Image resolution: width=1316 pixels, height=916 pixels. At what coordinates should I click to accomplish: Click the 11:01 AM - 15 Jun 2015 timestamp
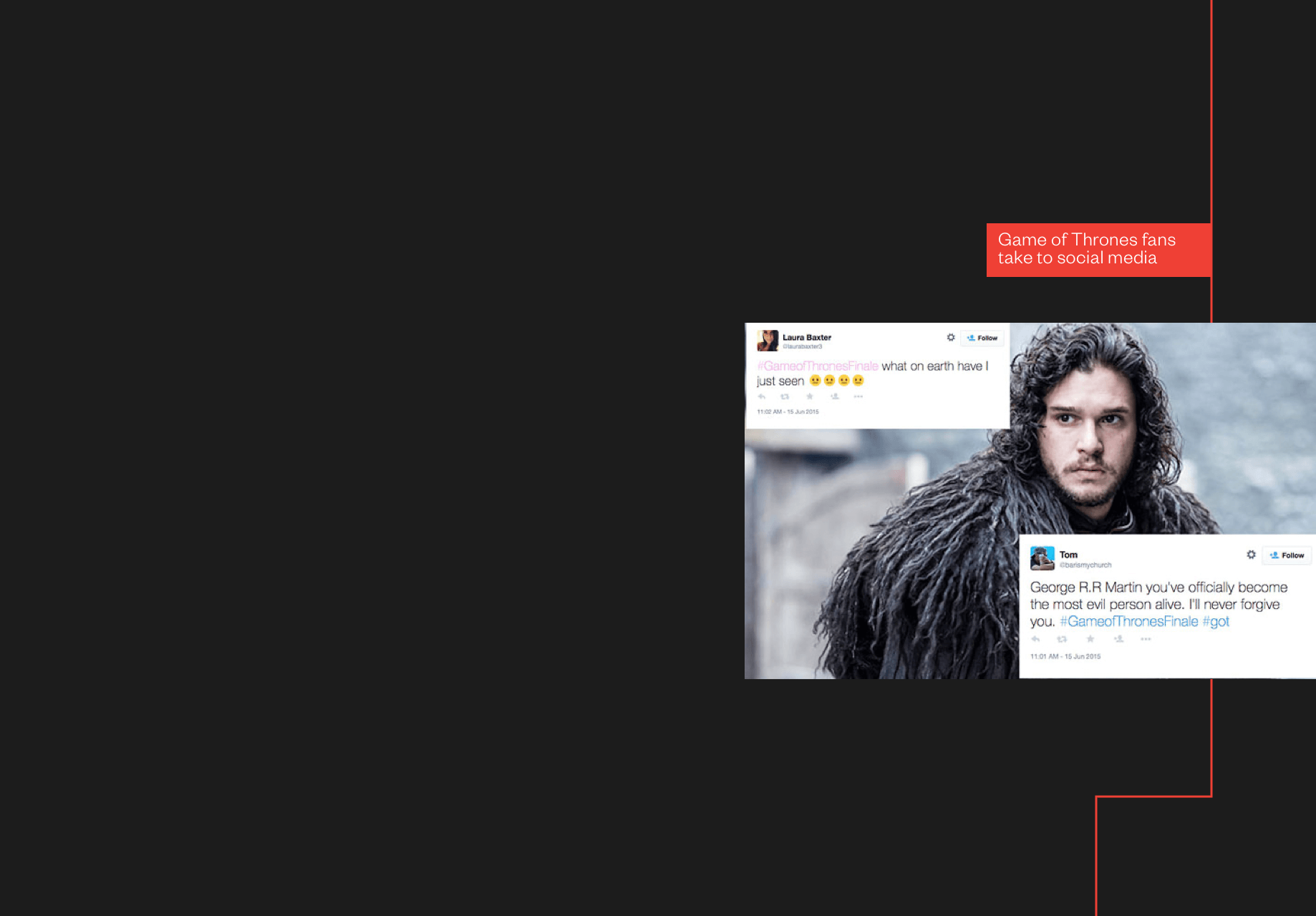1065,656
